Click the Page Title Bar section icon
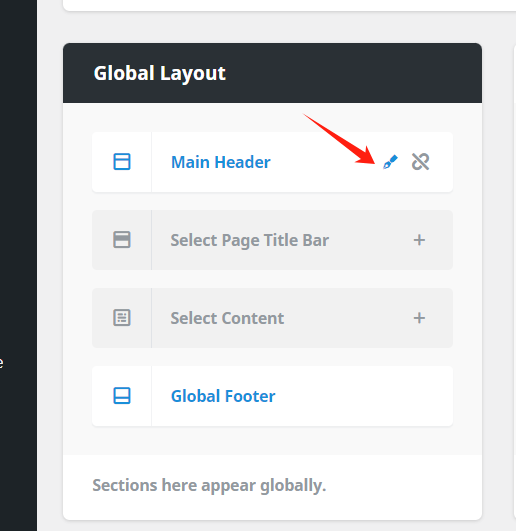This screenshot has width=516, height=531. (x=122, y=240)
